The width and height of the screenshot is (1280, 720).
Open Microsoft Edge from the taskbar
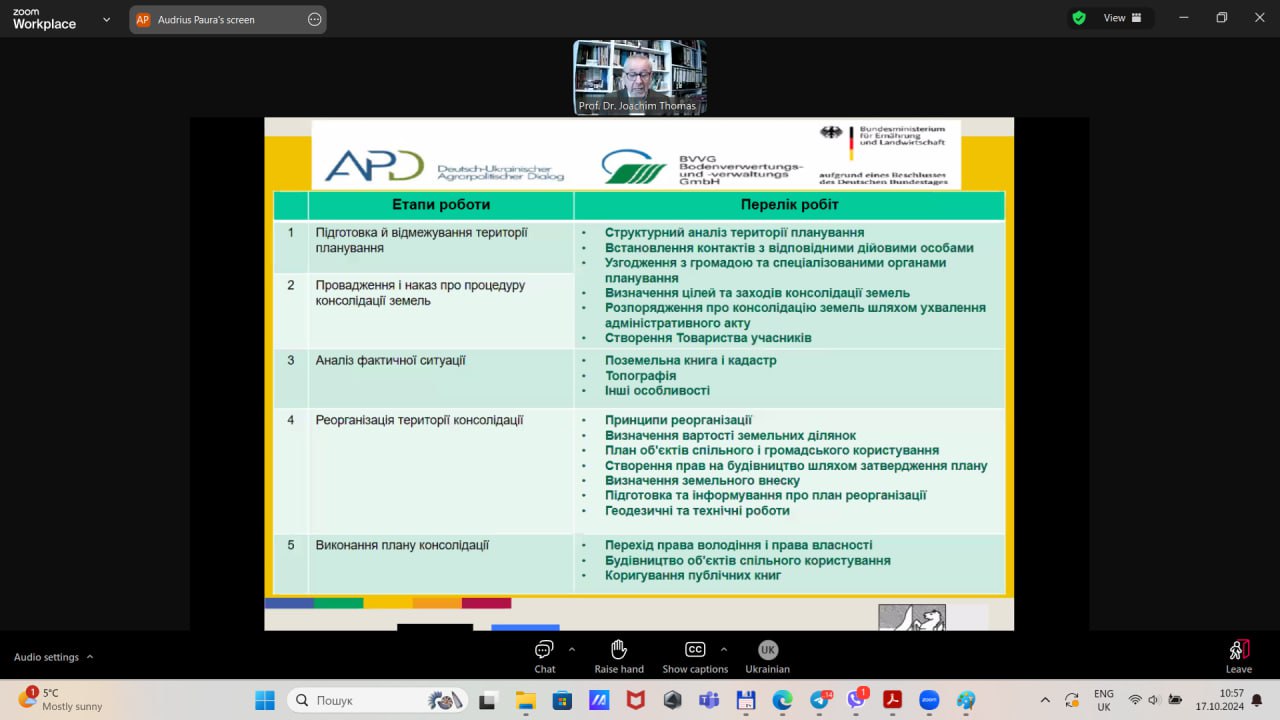pyautogui.click(x=782, y=700)
